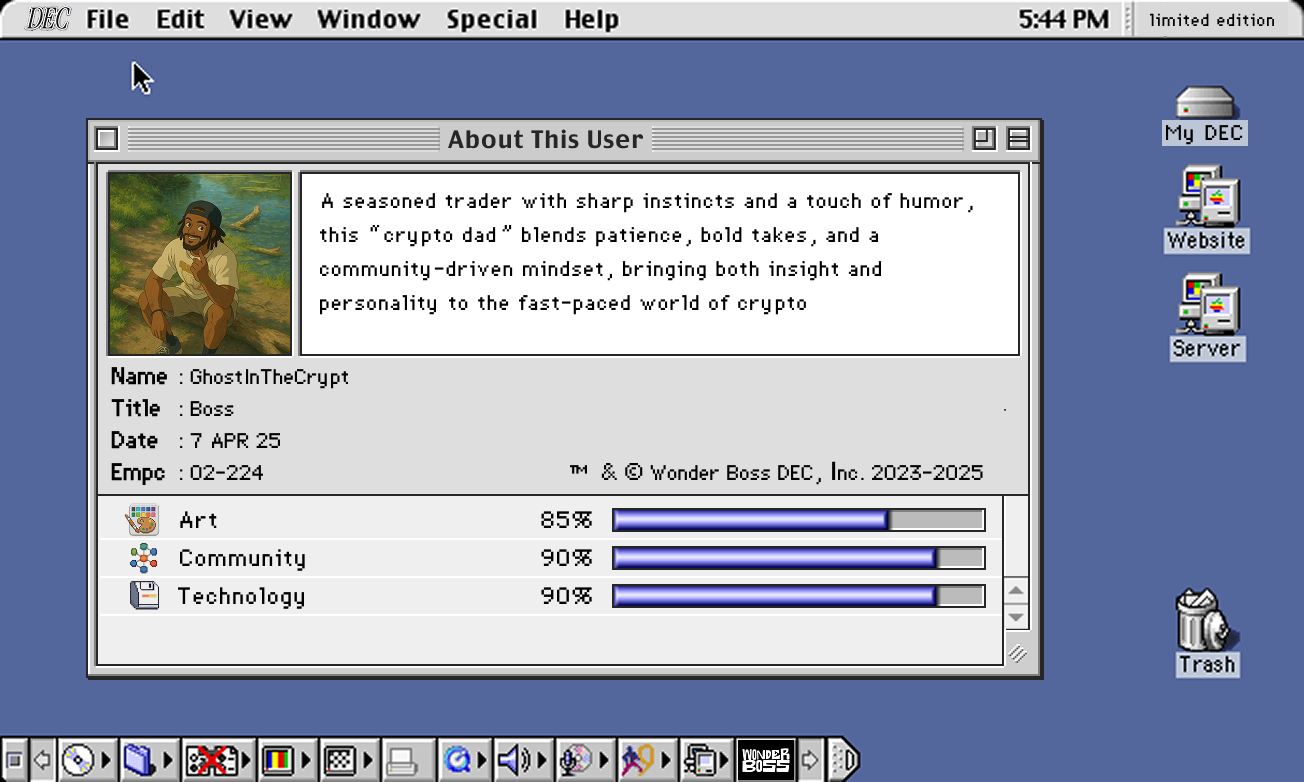Screen dimensions: 1304x782
Task: Open the arrow beside the file sharing folder icon
Action: (x=168, y=761)
